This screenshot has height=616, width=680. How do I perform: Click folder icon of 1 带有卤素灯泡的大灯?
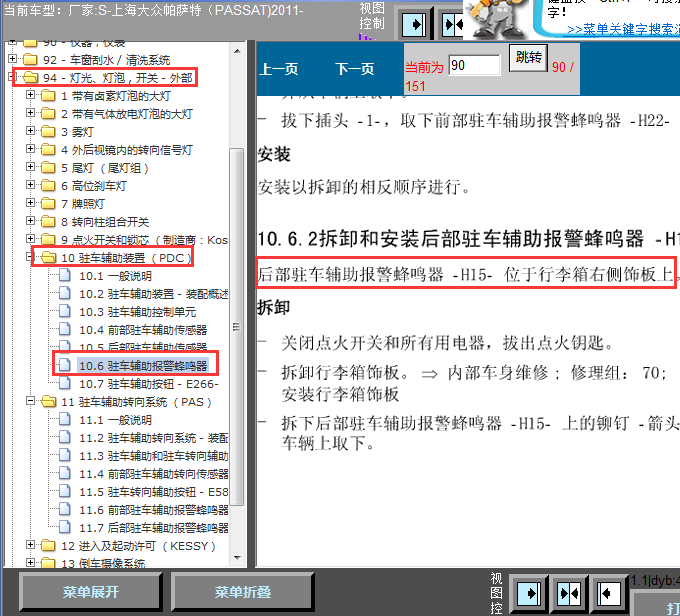pyautogui.click(x=48, y=95)
